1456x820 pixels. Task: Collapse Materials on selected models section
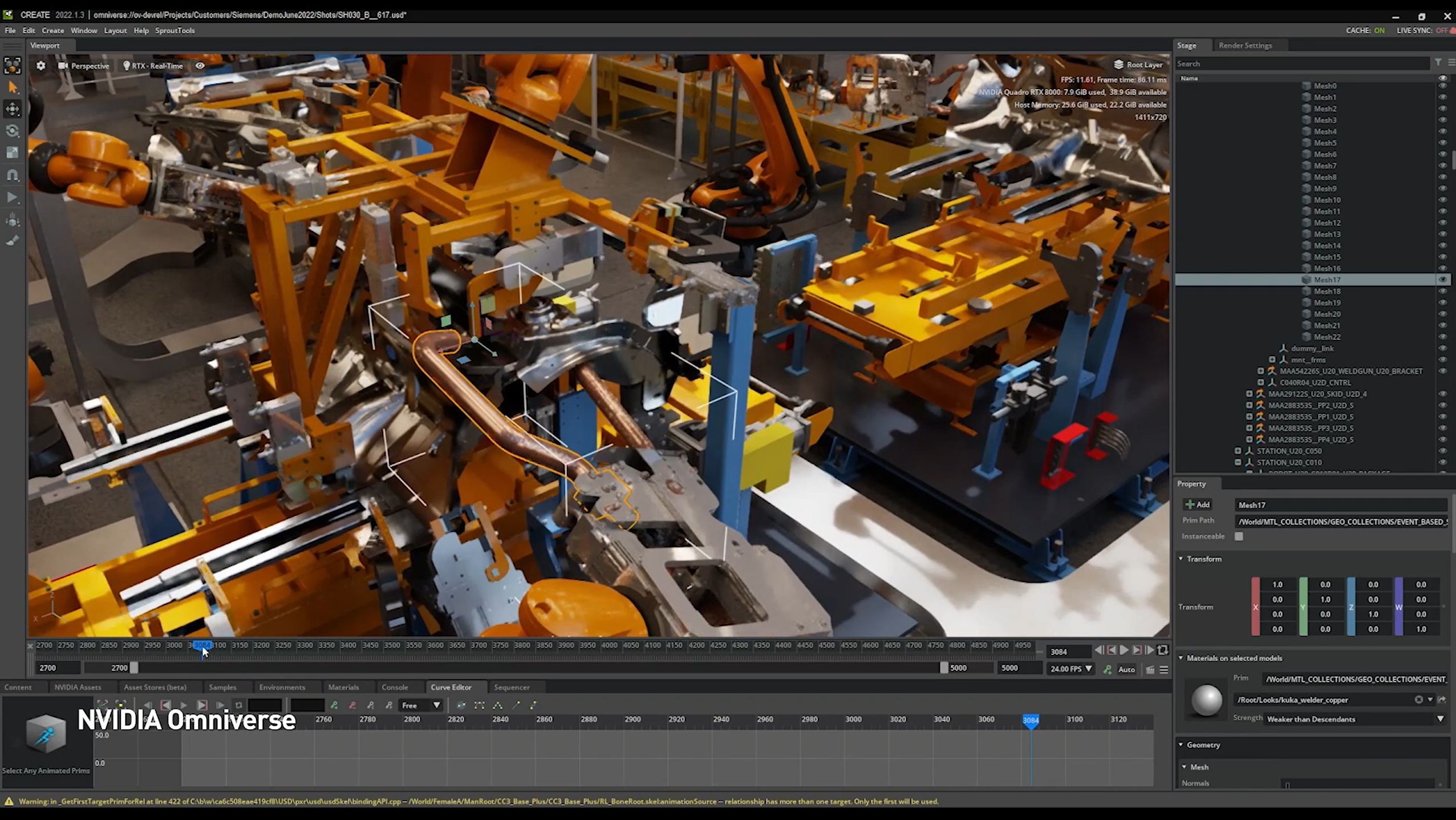pyautogui.click(x=1181, y=658)
